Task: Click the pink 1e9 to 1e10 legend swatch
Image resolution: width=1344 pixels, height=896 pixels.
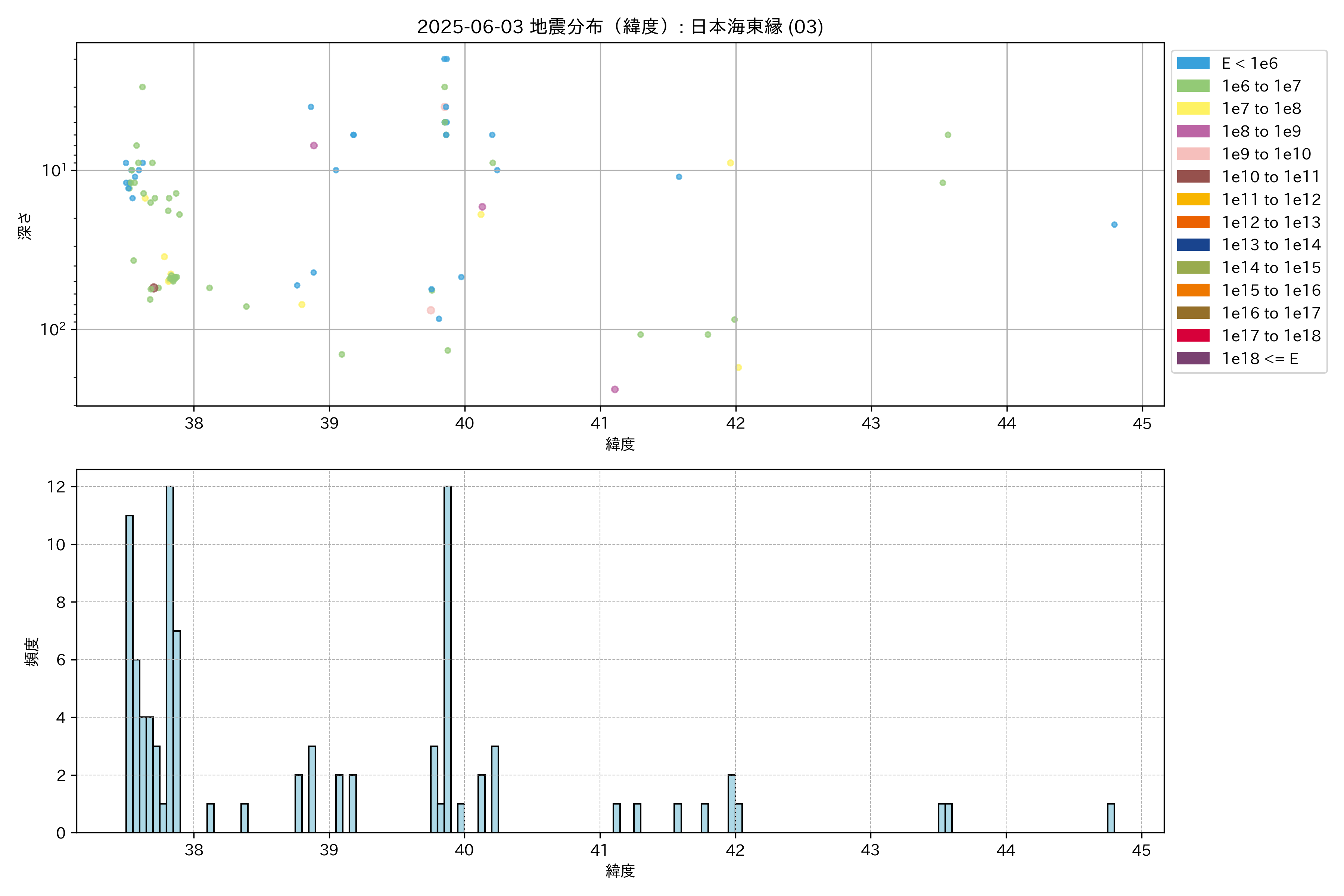Action: (x=1192, y=154)
